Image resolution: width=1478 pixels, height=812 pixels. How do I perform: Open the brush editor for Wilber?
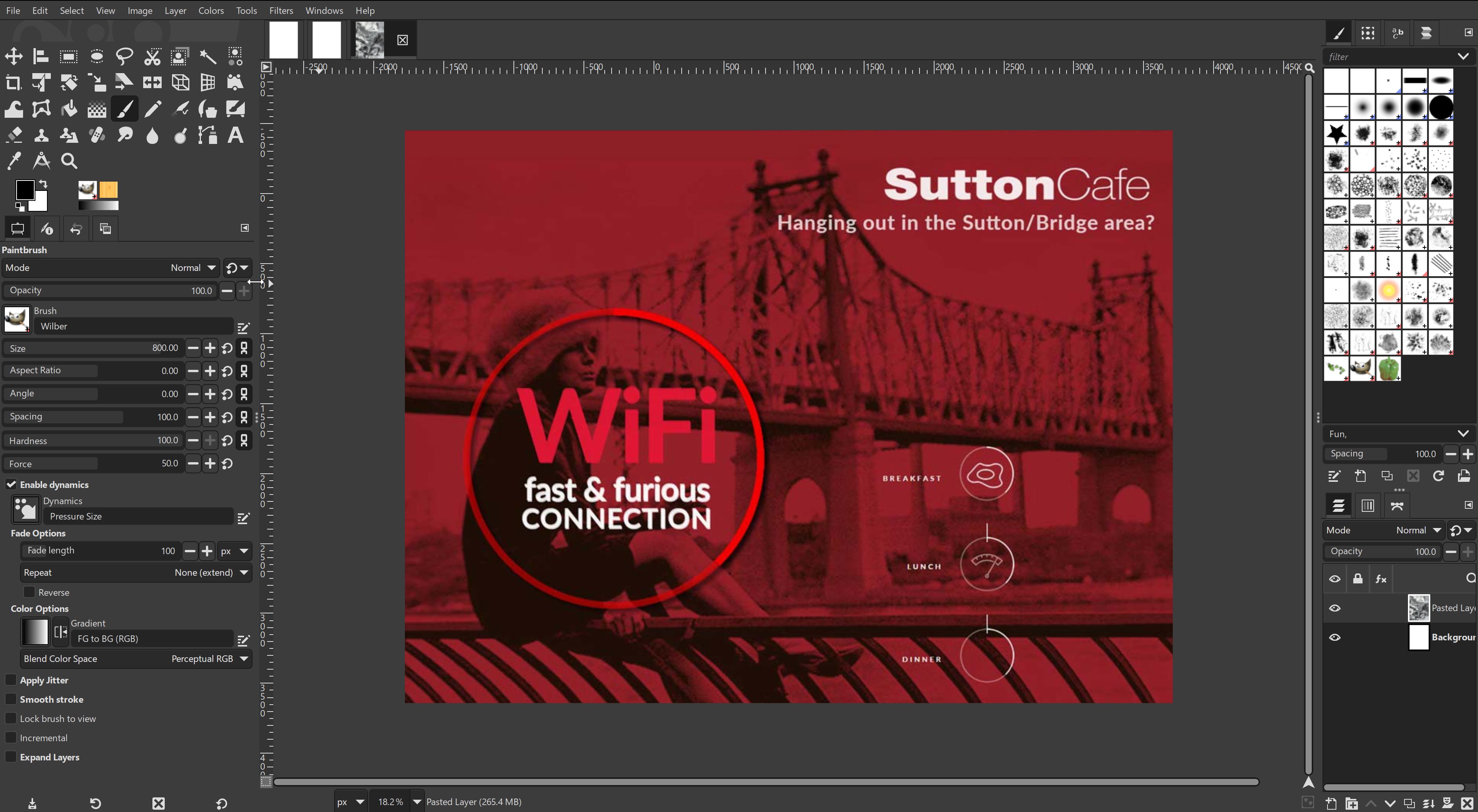point(243,327)
